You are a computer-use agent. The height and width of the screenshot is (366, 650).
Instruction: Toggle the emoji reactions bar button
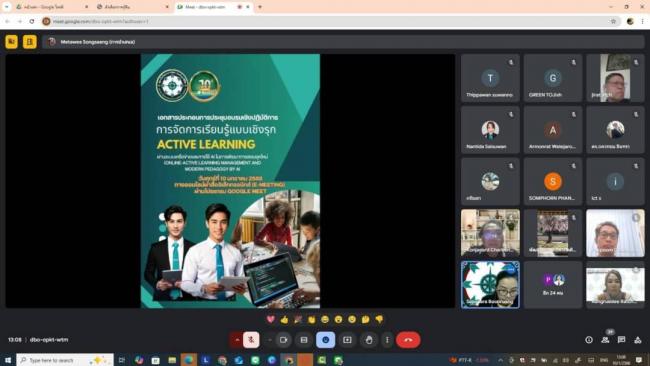pos(325,340)
